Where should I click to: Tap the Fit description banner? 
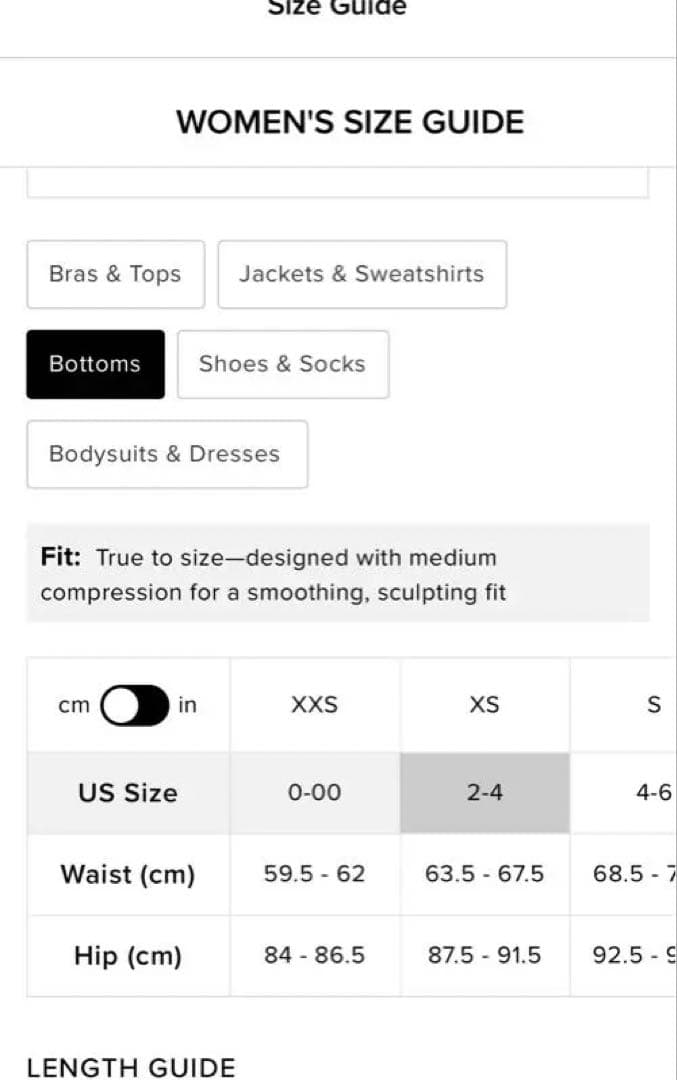(337, 574)
